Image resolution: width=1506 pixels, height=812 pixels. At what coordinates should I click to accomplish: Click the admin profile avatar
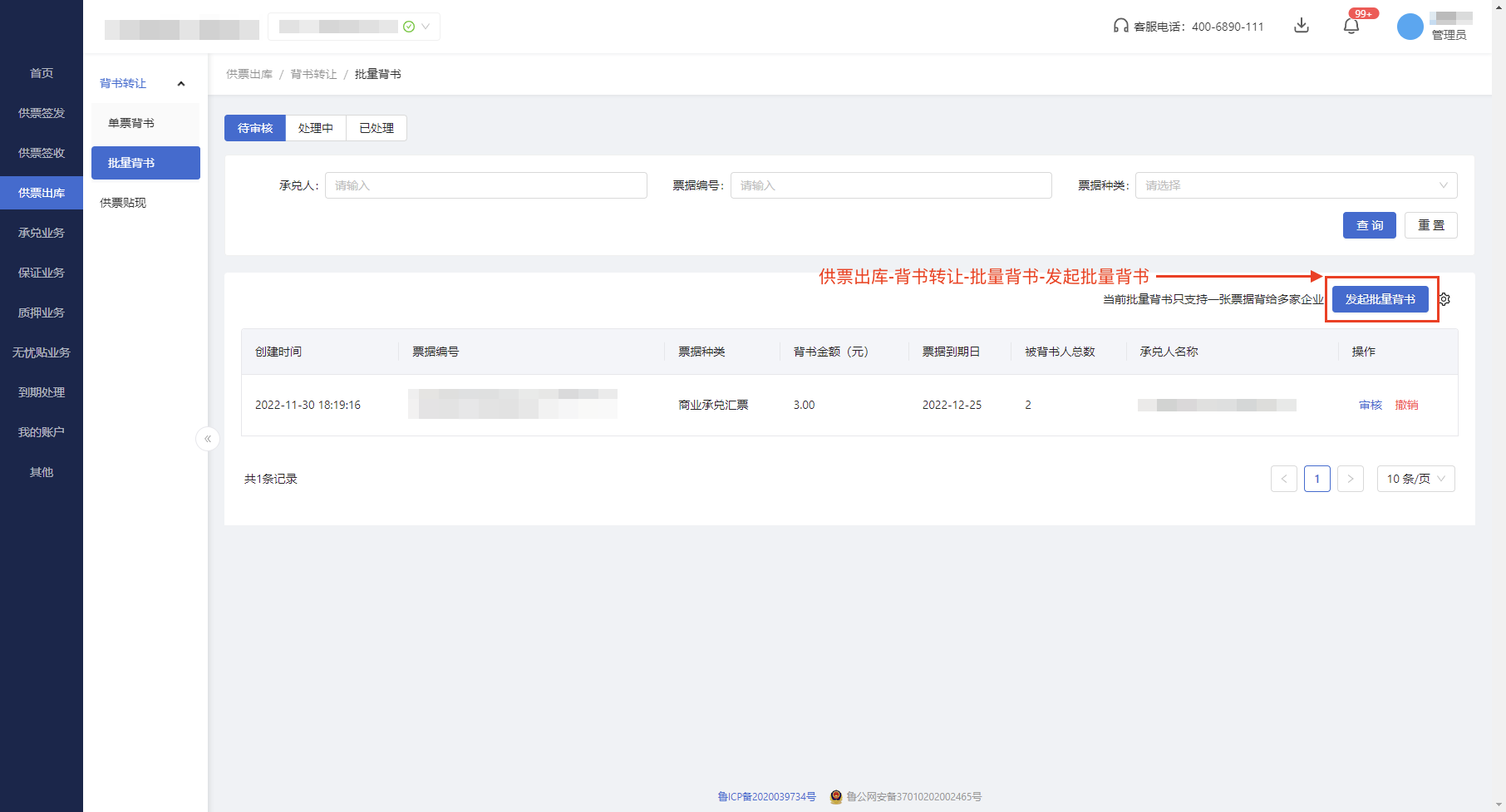click(1410, 26)
